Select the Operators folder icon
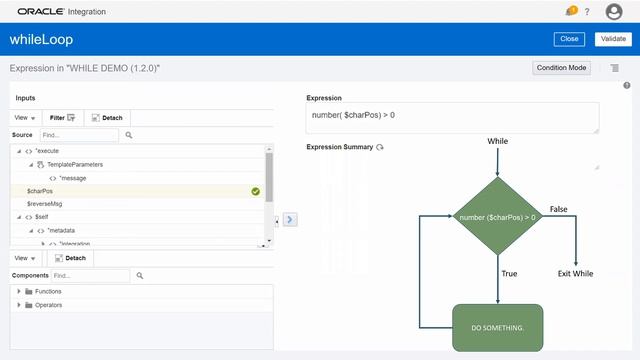Image resolution: width=640 pixels, height=360 pixels. pos(29,305)
